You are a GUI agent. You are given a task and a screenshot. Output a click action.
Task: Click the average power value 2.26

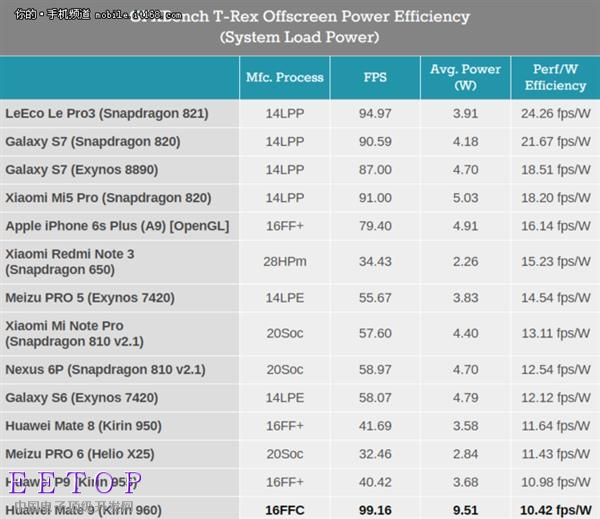(465, 261)
